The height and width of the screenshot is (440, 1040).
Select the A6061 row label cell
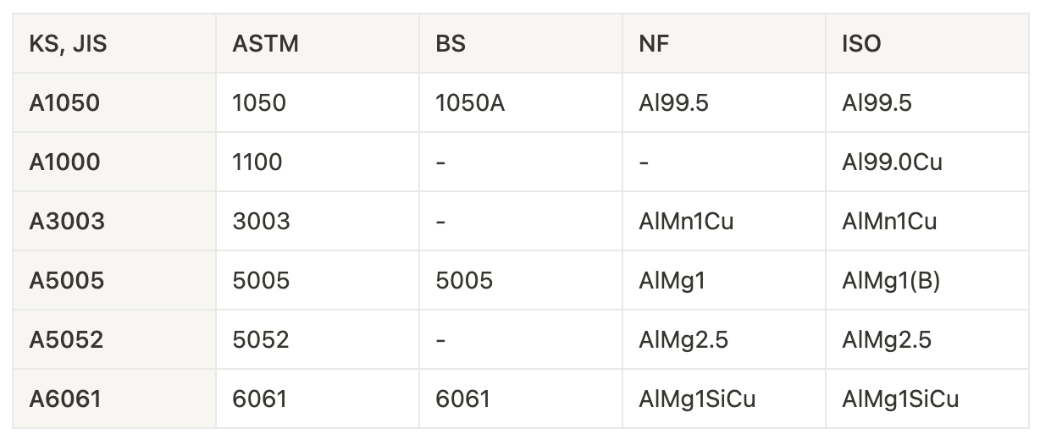tap(65, 400)
